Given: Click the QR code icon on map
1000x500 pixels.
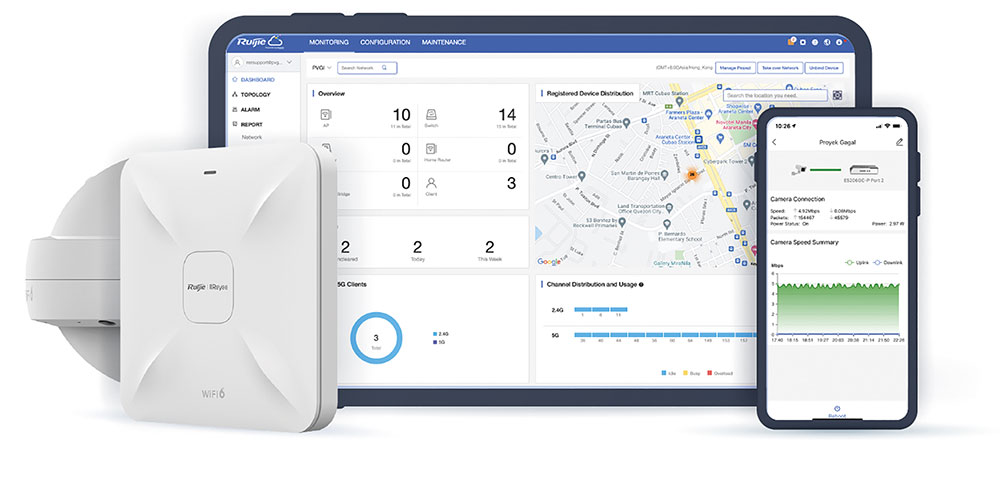Looking at the screenshot, I should click(837, 96).
